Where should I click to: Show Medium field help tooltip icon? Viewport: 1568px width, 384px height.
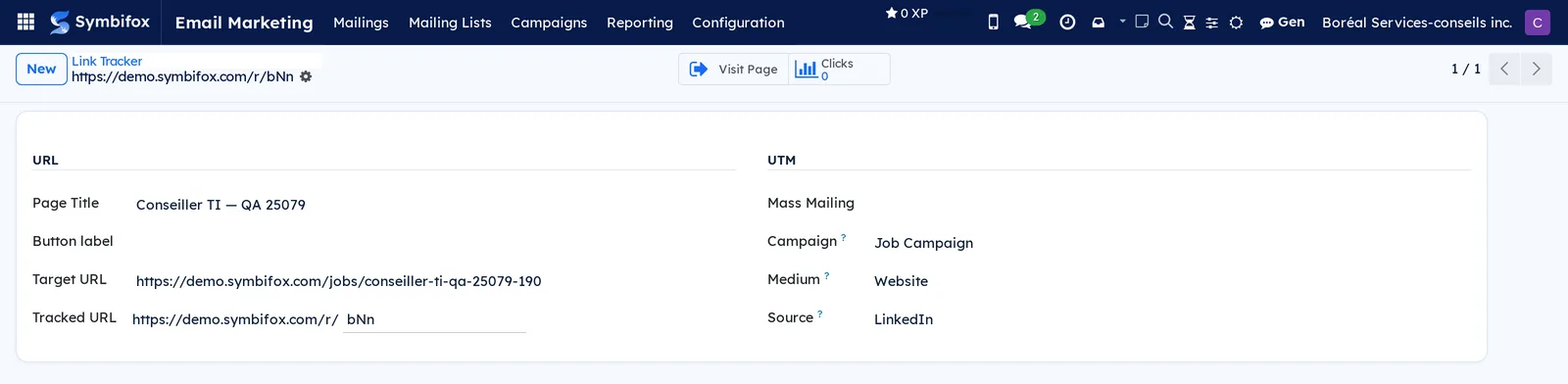tap(826, 275)
